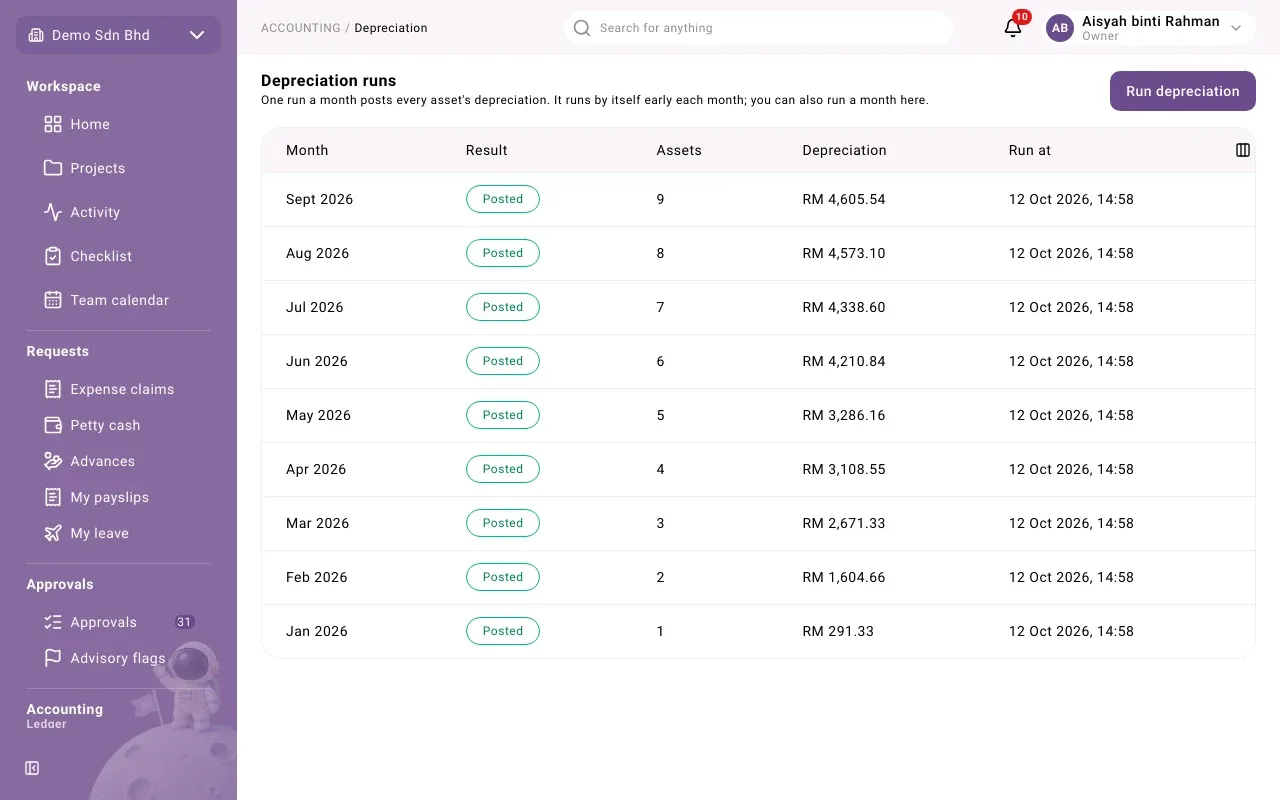Click the RM 291.33 depreciation value

[x=838, y=631]
